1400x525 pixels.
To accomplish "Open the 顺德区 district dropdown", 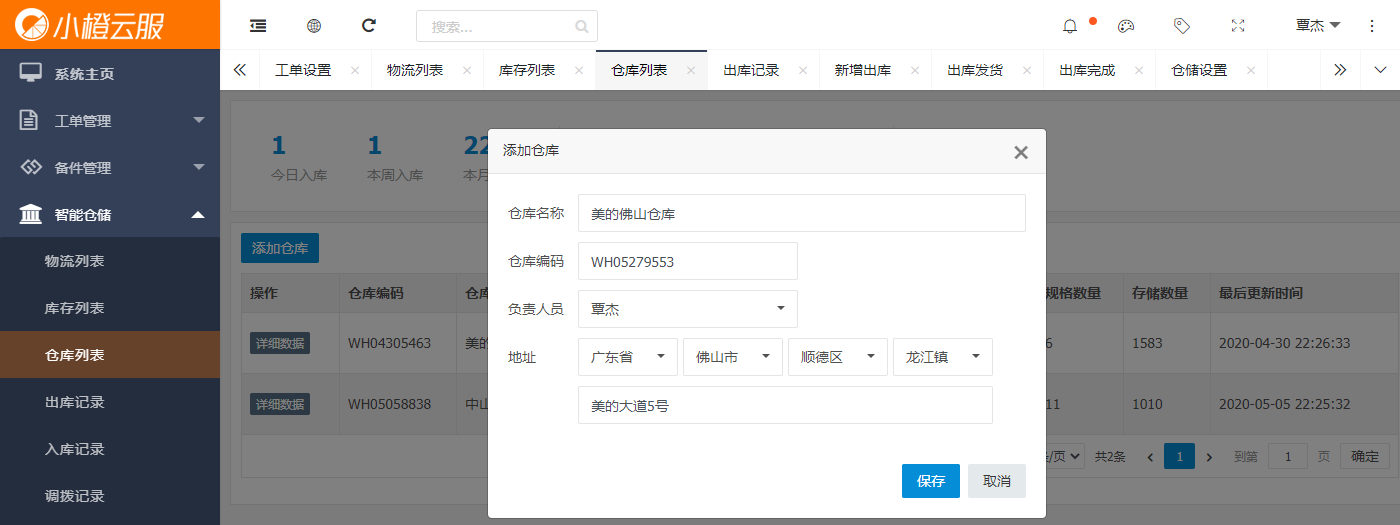I will point(838,357).
